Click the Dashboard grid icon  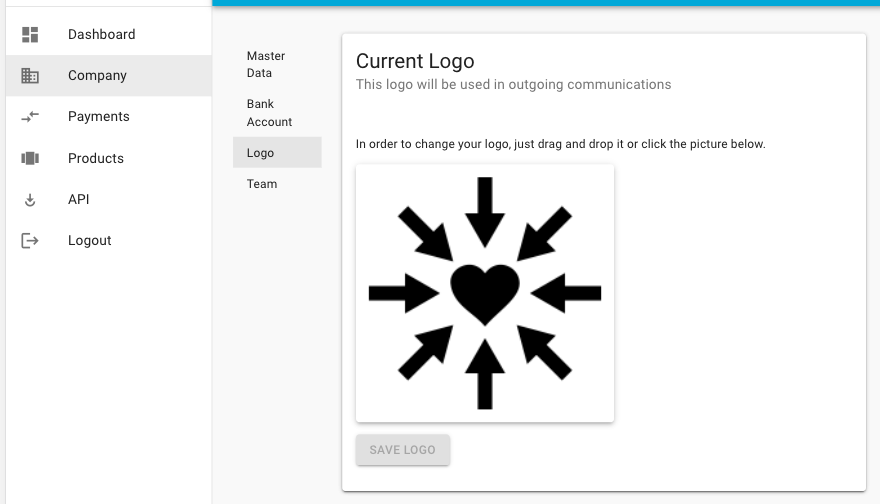point(30,34)
